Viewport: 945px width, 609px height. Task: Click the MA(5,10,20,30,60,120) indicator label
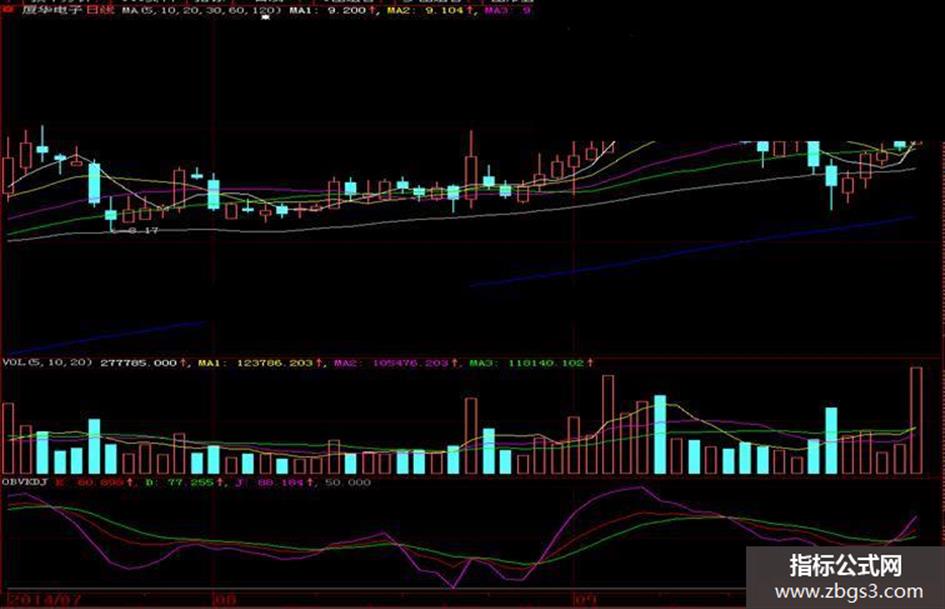click(202, 10)
